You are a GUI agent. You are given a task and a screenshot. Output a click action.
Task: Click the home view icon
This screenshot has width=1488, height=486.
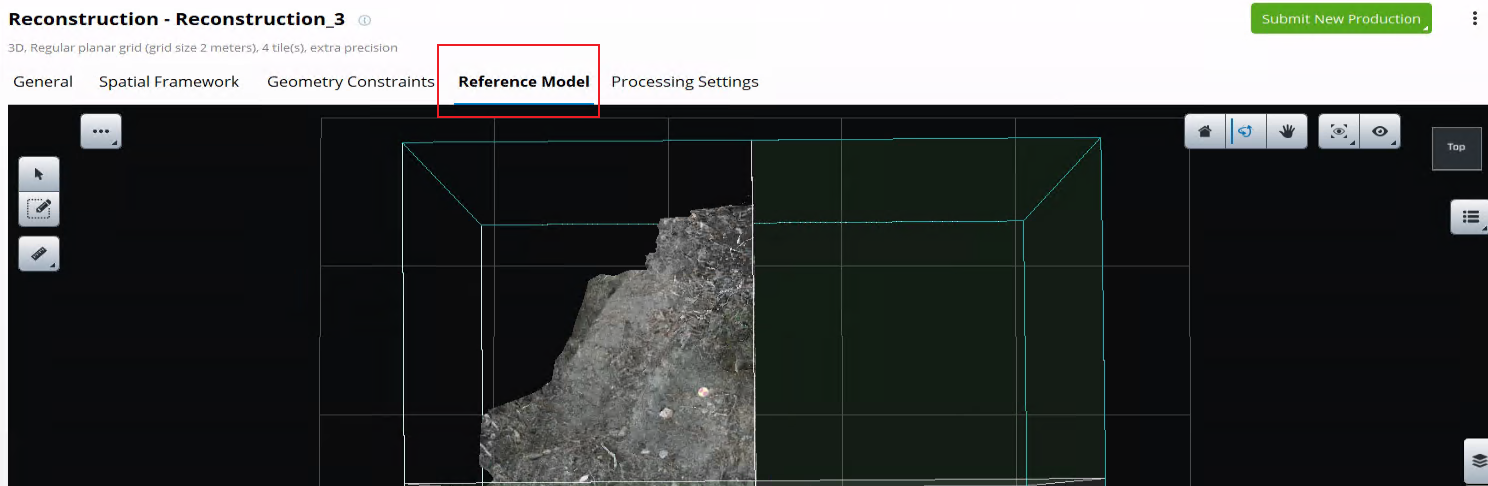pyautogui.click(x=1205, y=132)
